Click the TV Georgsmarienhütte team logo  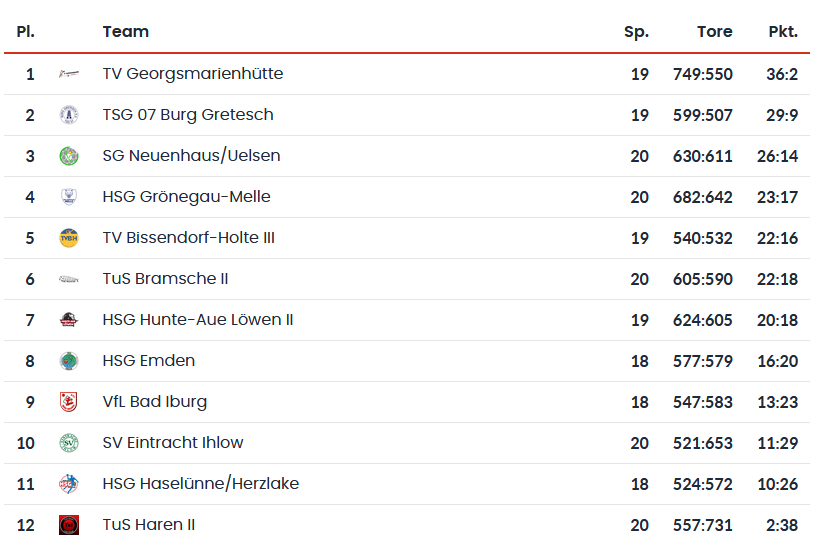pos(69,74)
